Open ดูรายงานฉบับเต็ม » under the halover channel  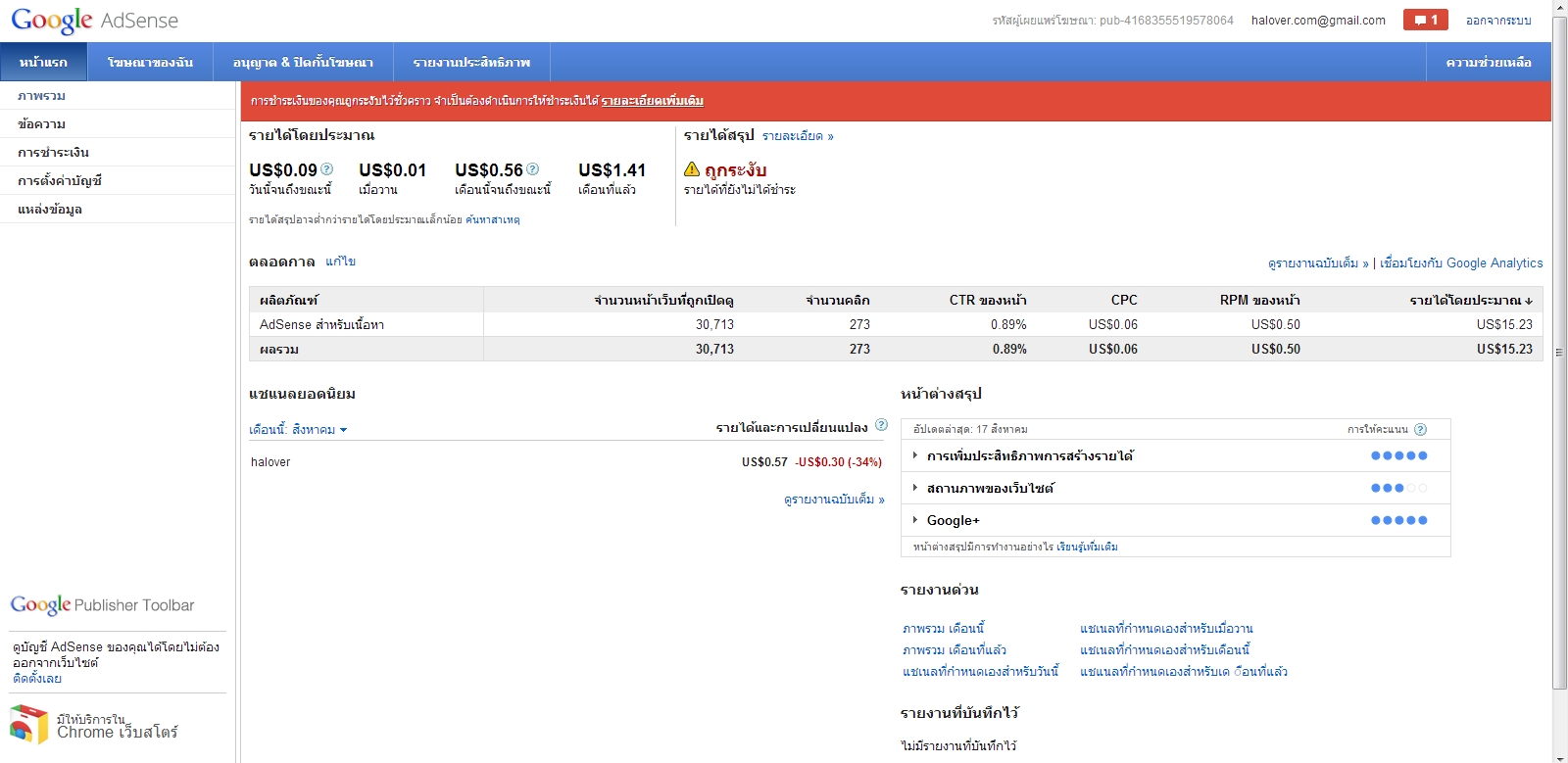tap(834, 500)
